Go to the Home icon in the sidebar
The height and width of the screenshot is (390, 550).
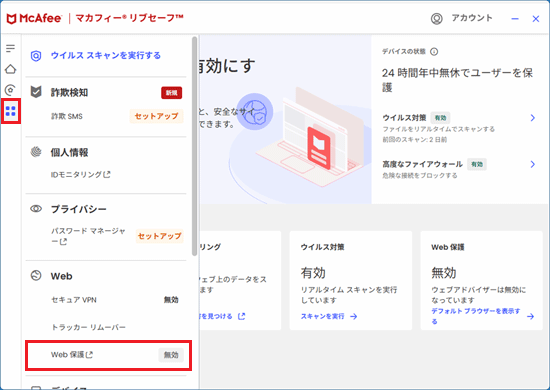coord(11,69)
